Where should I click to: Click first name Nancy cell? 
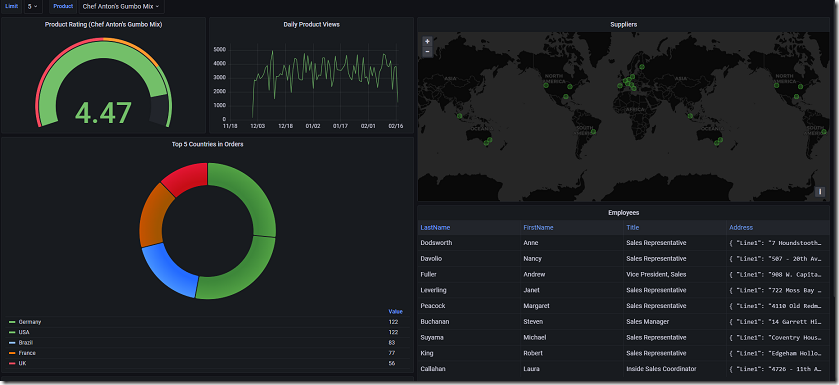pyautogui.click(x=571, y=259)
